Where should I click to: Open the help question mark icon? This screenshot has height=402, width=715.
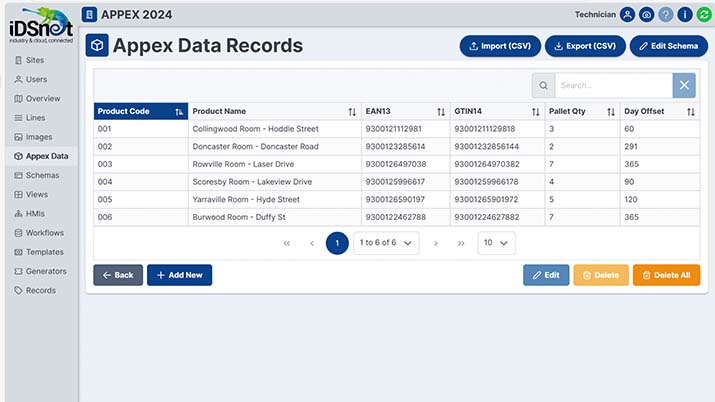[666, 15]
